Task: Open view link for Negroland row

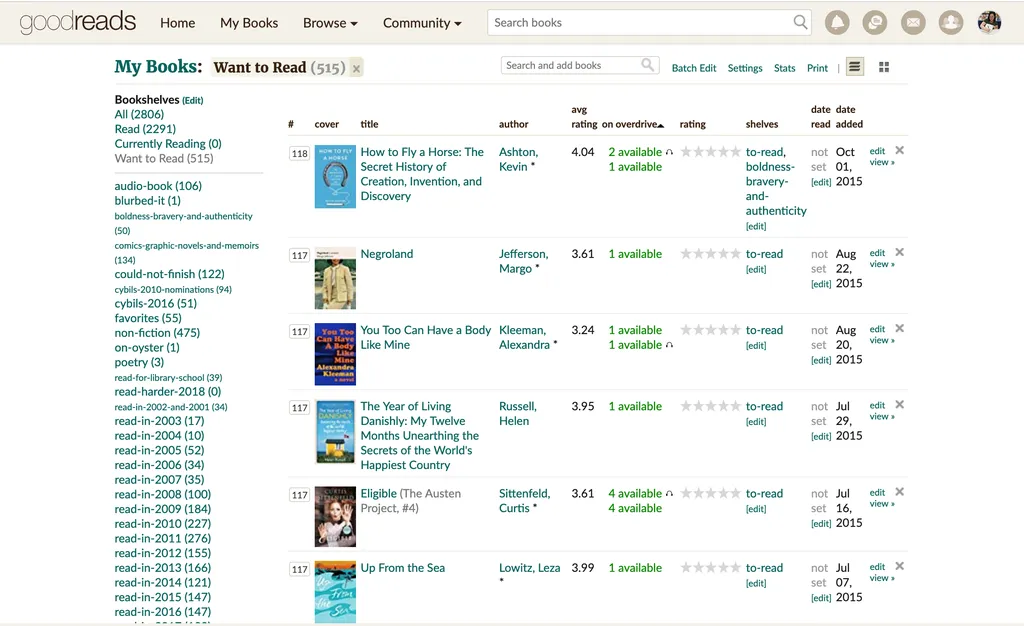Action: 882,264
